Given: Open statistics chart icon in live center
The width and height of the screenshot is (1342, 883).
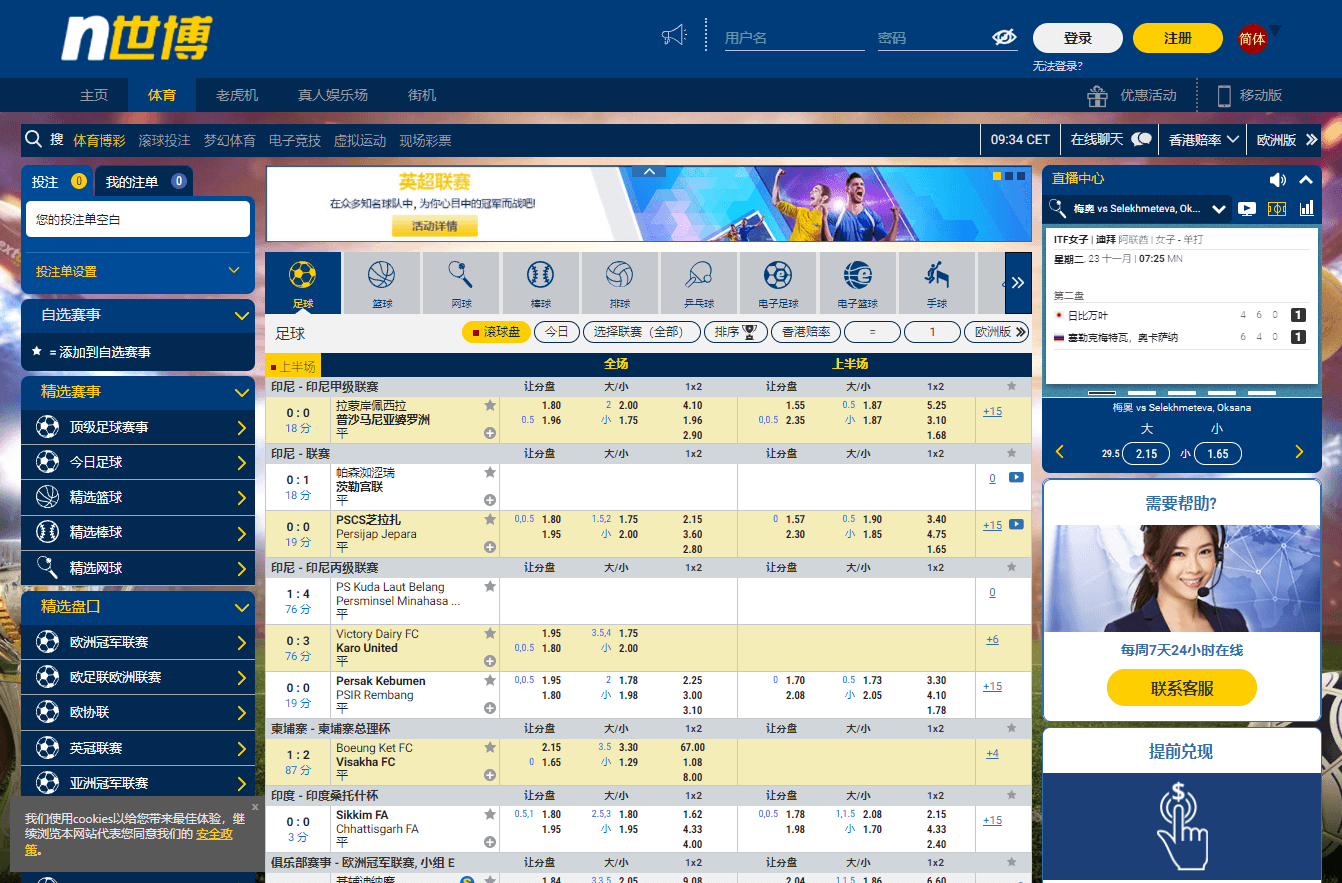Looking at the screenshot, I should [x=1306, y=209].
